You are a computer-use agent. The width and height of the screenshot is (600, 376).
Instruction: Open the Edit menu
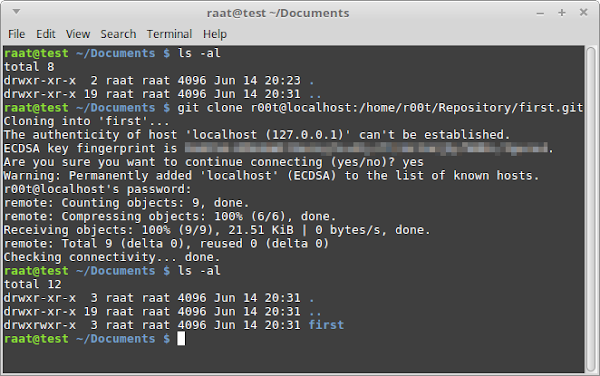pyautogui.click(x=46, y=34)
